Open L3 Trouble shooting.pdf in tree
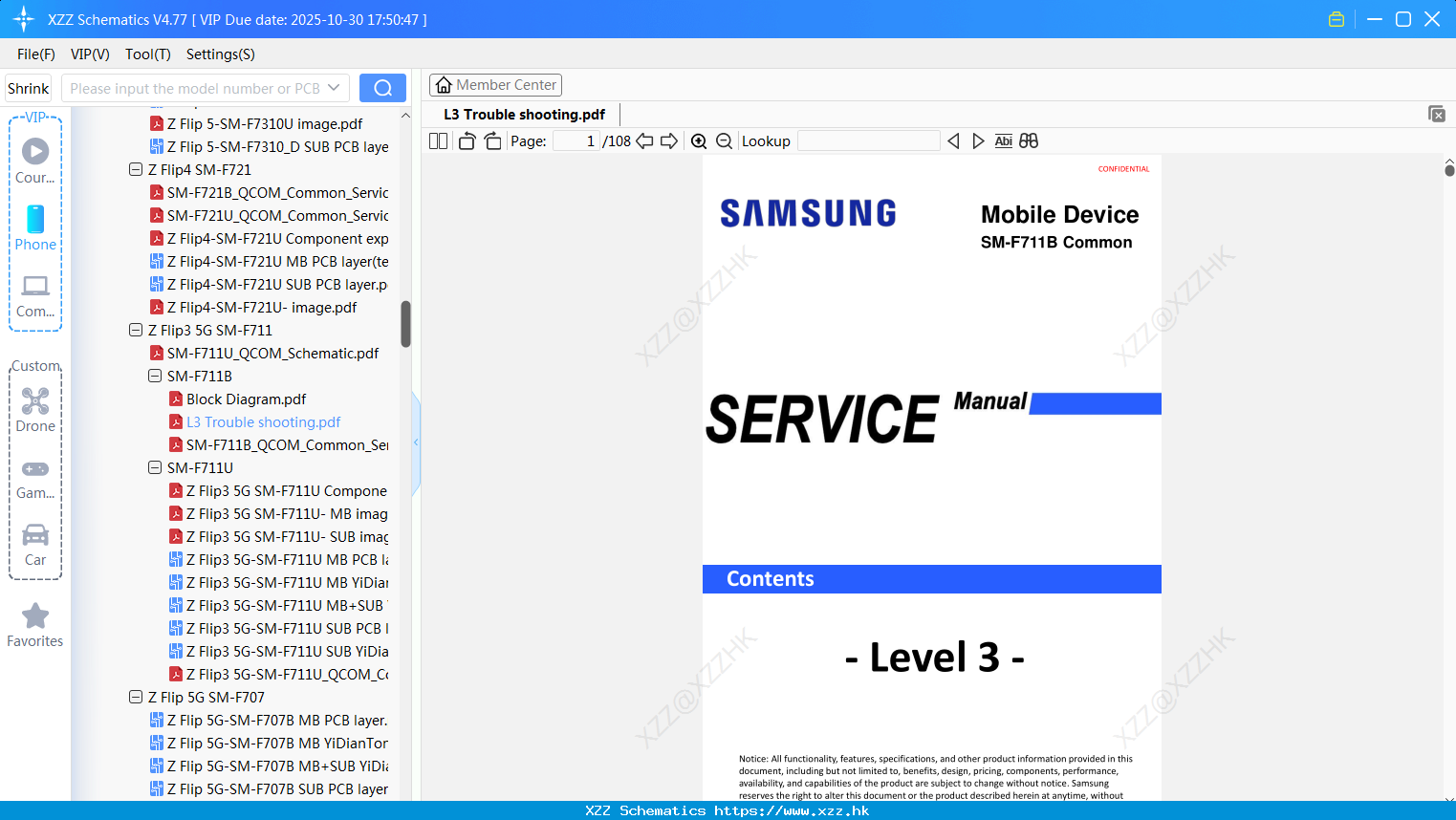The width and height of the screenshot is (1456, 820). [x=263, y=421]
